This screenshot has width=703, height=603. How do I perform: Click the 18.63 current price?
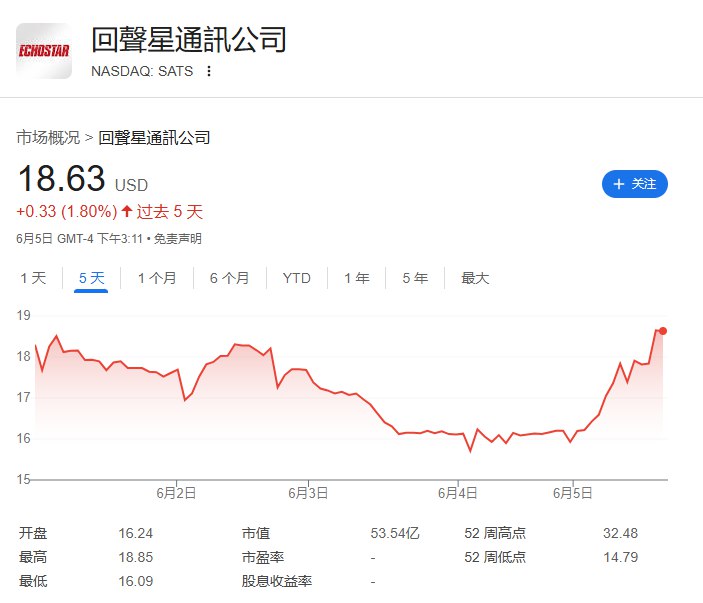[61, 178]
